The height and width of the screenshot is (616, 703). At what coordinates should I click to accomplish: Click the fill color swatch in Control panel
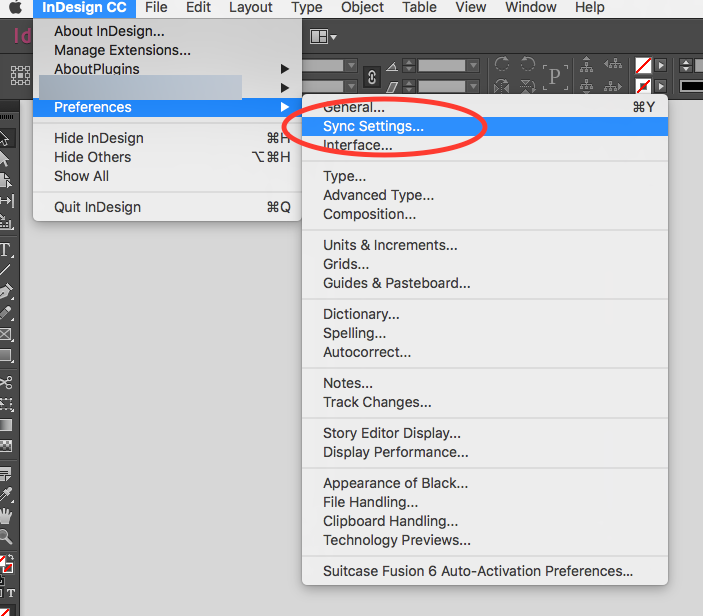[643, 65]
